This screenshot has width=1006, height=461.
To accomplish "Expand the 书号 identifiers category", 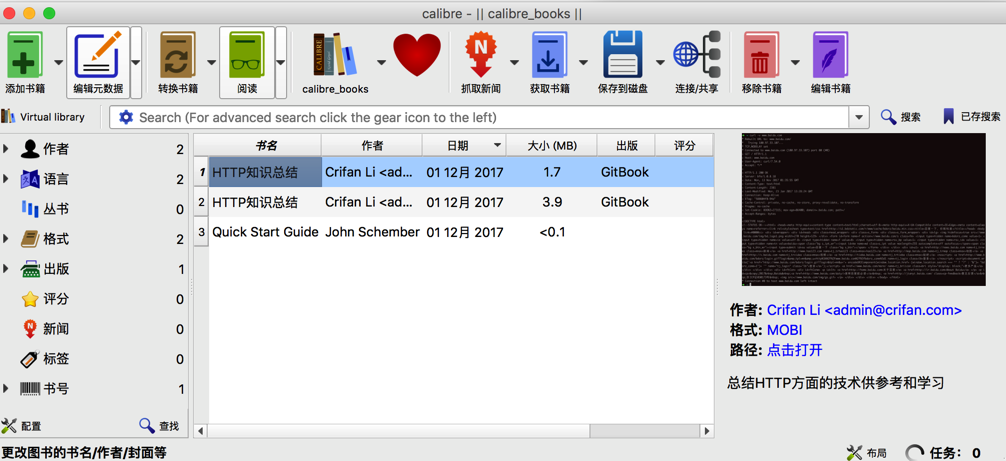I will (x=6, y=389).
